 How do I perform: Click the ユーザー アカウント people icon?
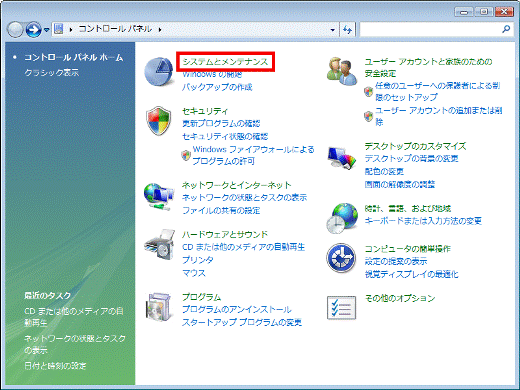click(x=342, y=71)
